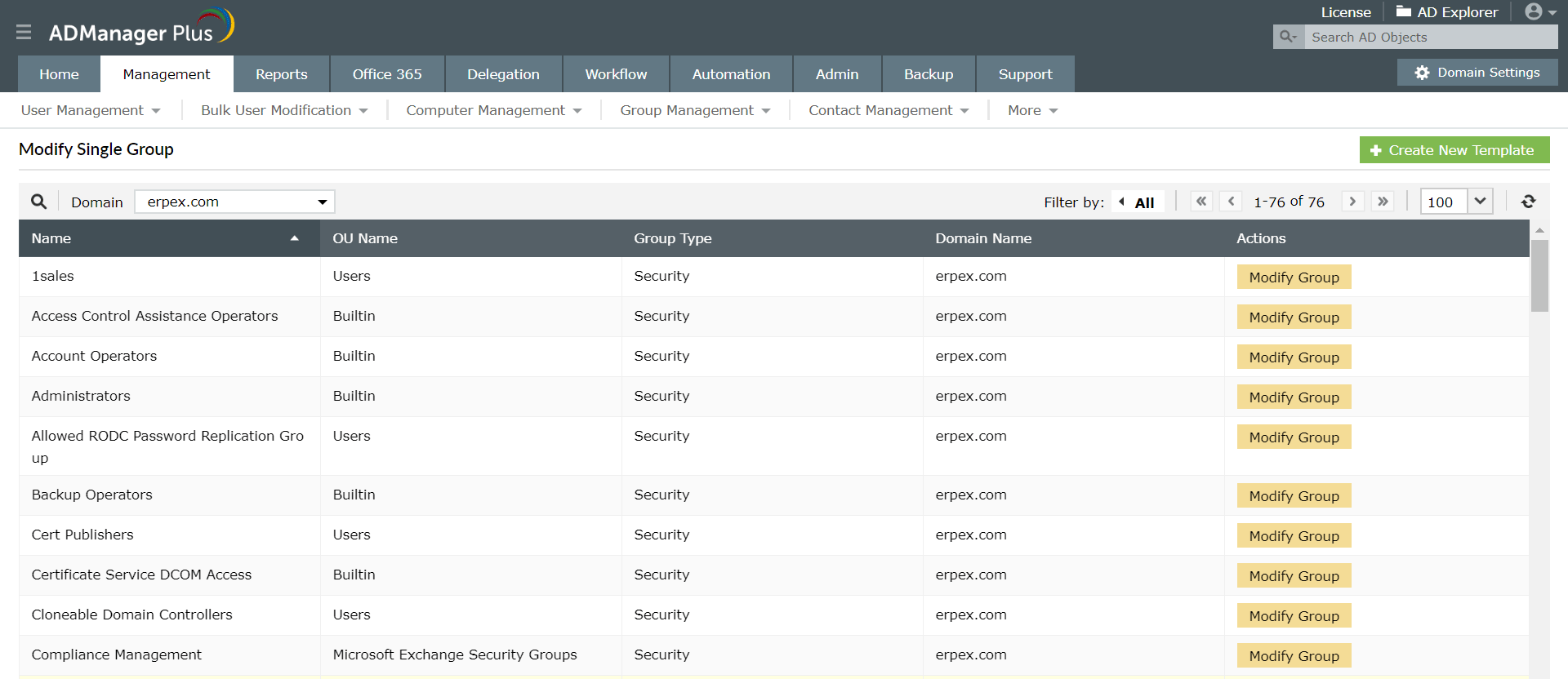Refresh the group list
Image resolution: width=1568 pixels, height=679 pixels.
(1528, 202)
